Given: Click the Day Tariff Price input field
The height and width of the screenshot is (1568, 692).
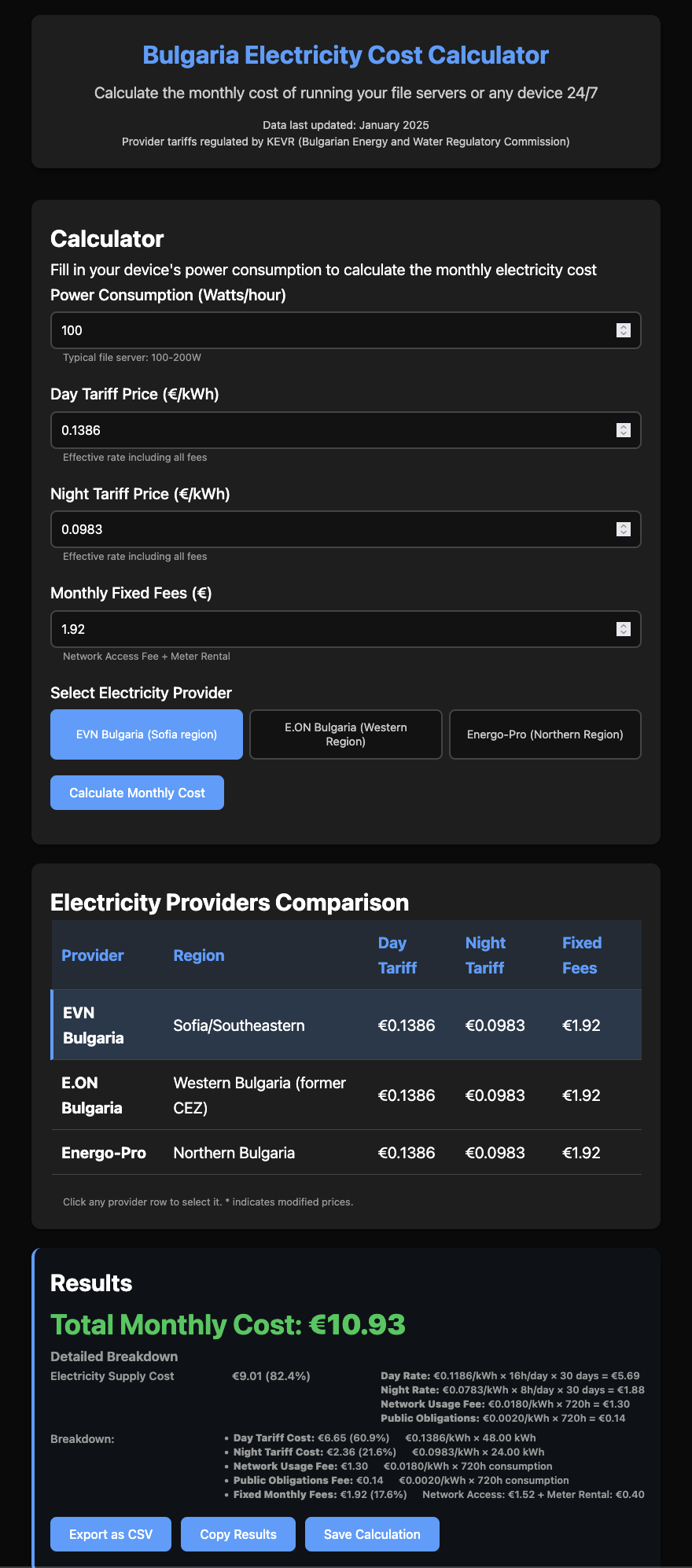Looking at the screenshot, I should (315, 430).
